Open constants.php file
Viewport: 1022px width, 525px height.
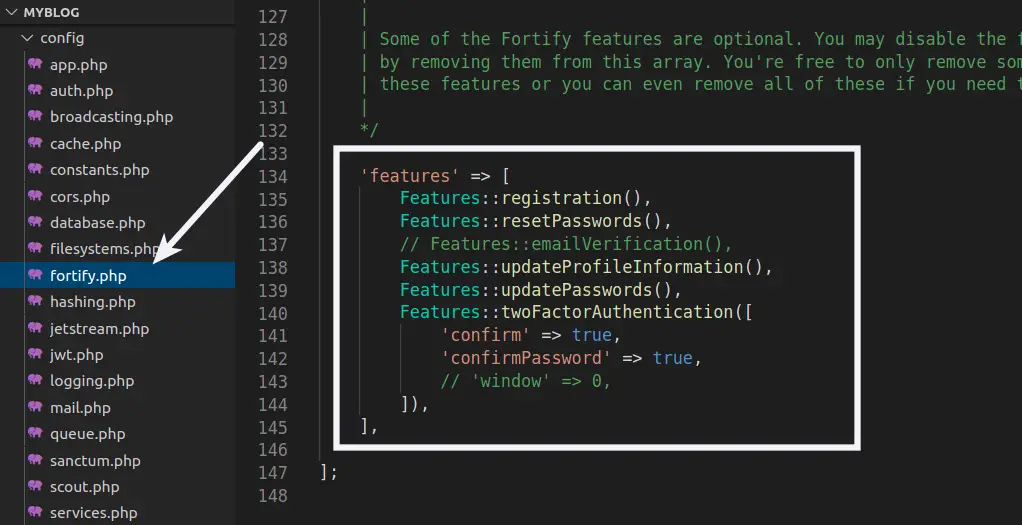coord(100,170)
